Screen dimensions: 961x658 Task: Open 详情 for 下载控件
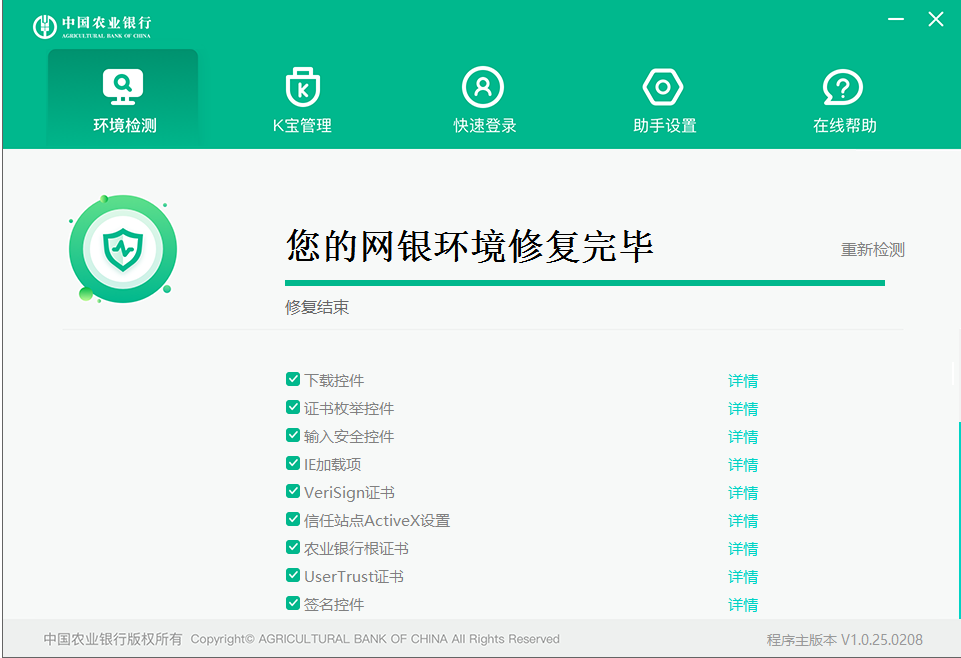[743, 380]
